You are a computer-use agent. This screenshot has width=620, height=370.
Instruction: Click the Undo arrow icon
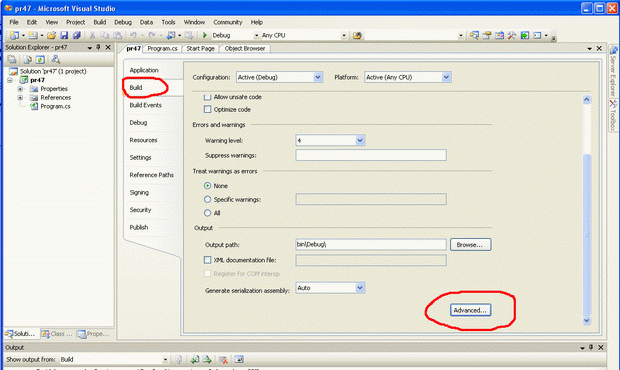tap(133, 36)
